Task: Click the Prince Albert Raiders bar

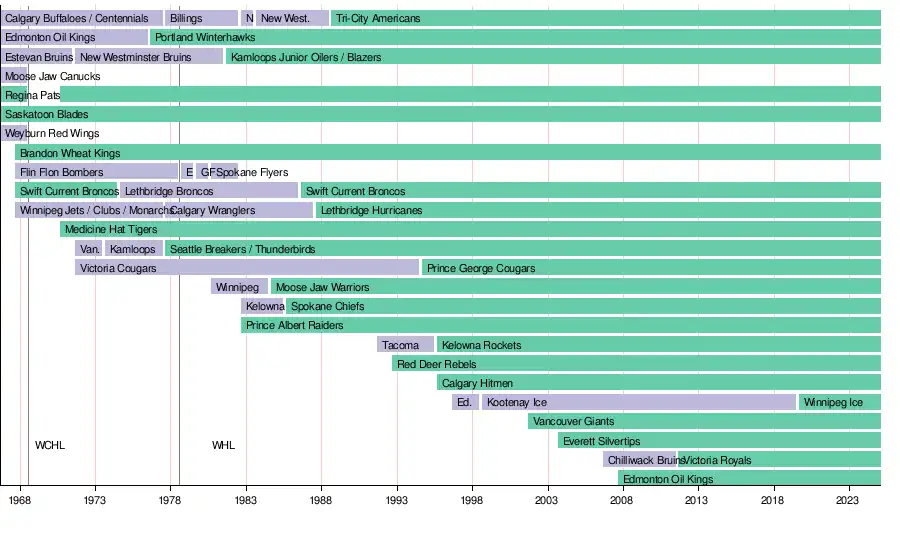Action: (560, 325)
